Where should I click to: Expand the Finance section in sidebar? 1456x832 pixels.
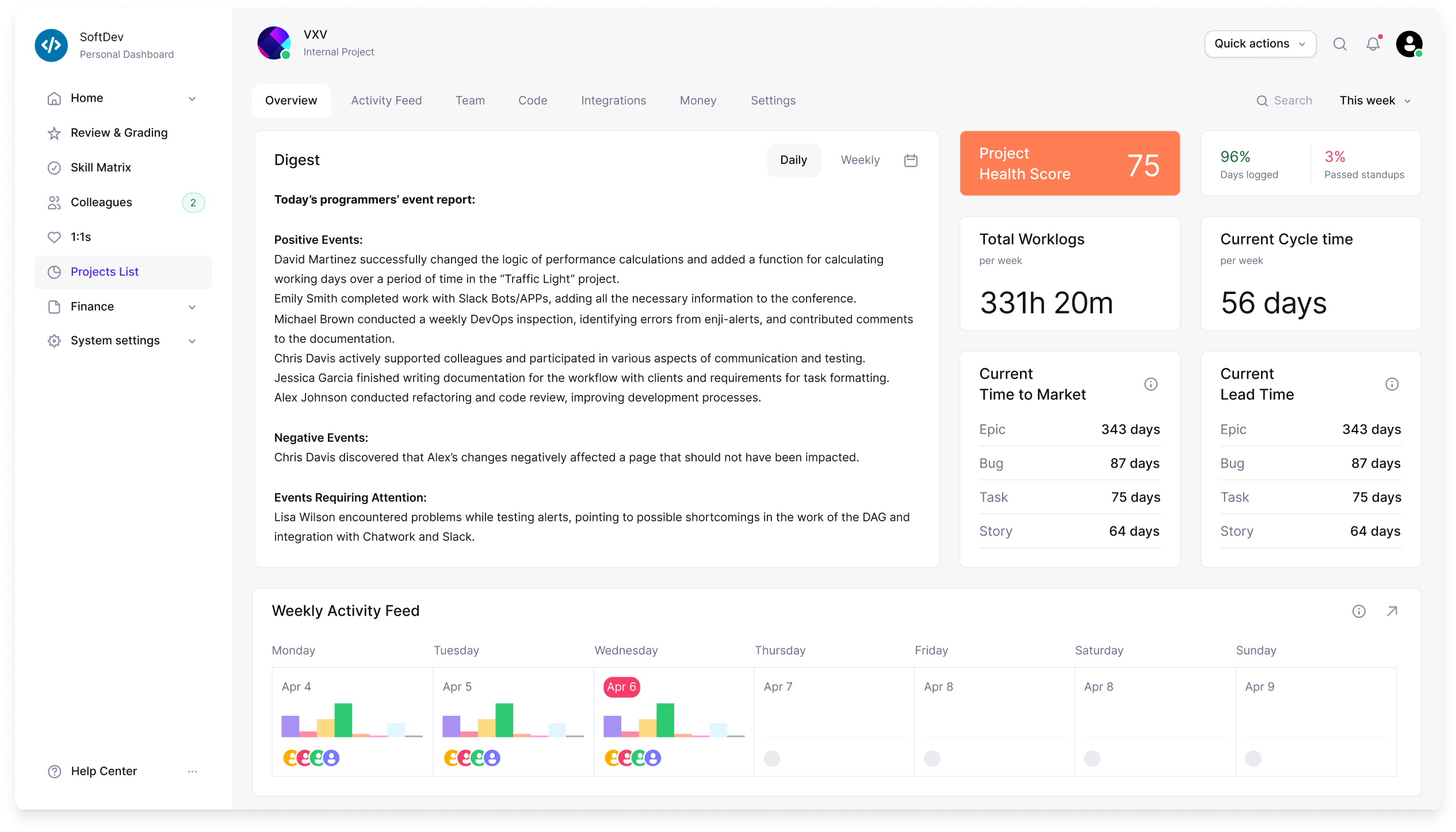192,306
